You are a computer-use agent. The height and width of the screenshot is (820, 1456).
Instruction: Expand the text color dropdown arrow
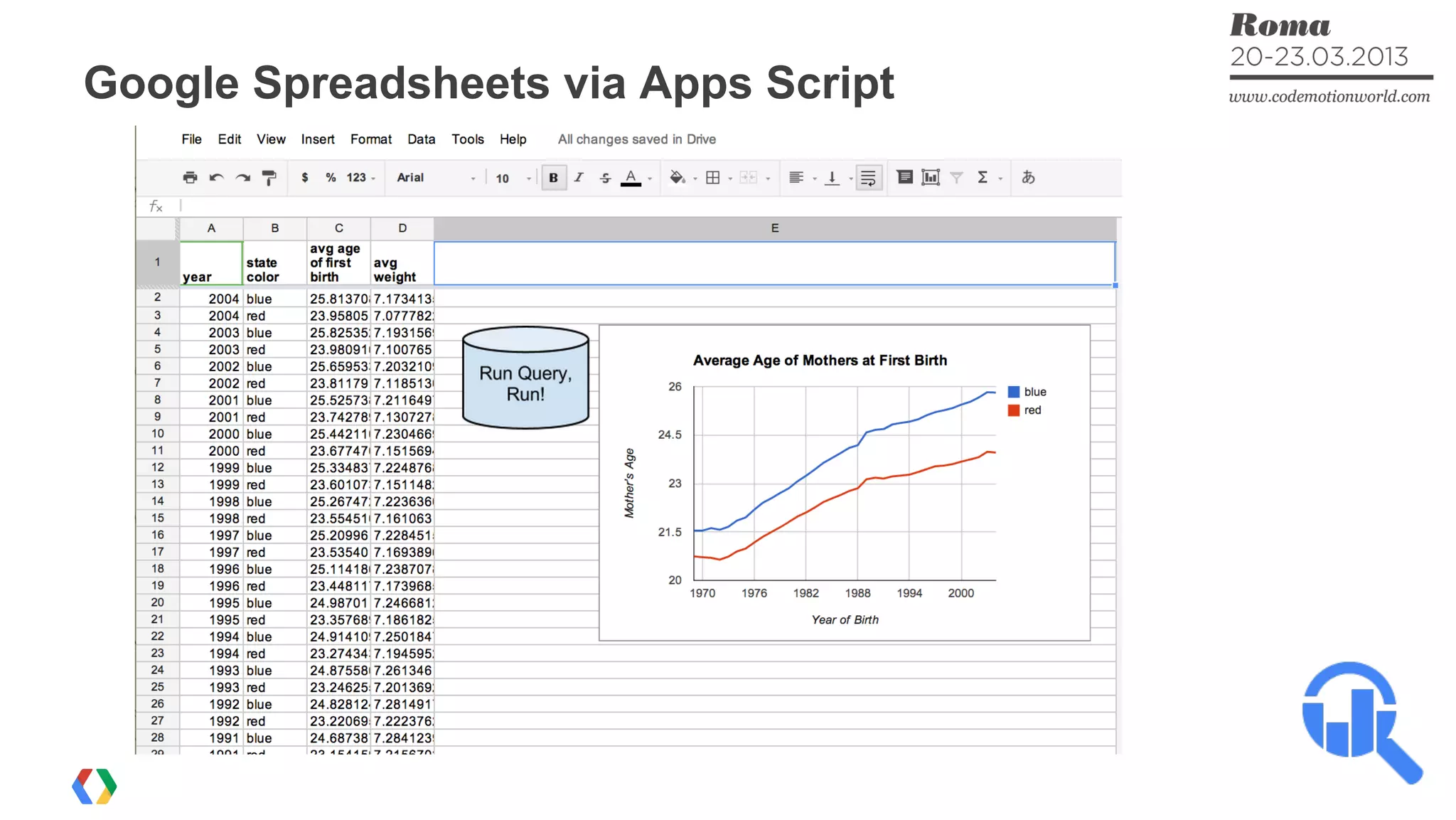tap(650, 179)
